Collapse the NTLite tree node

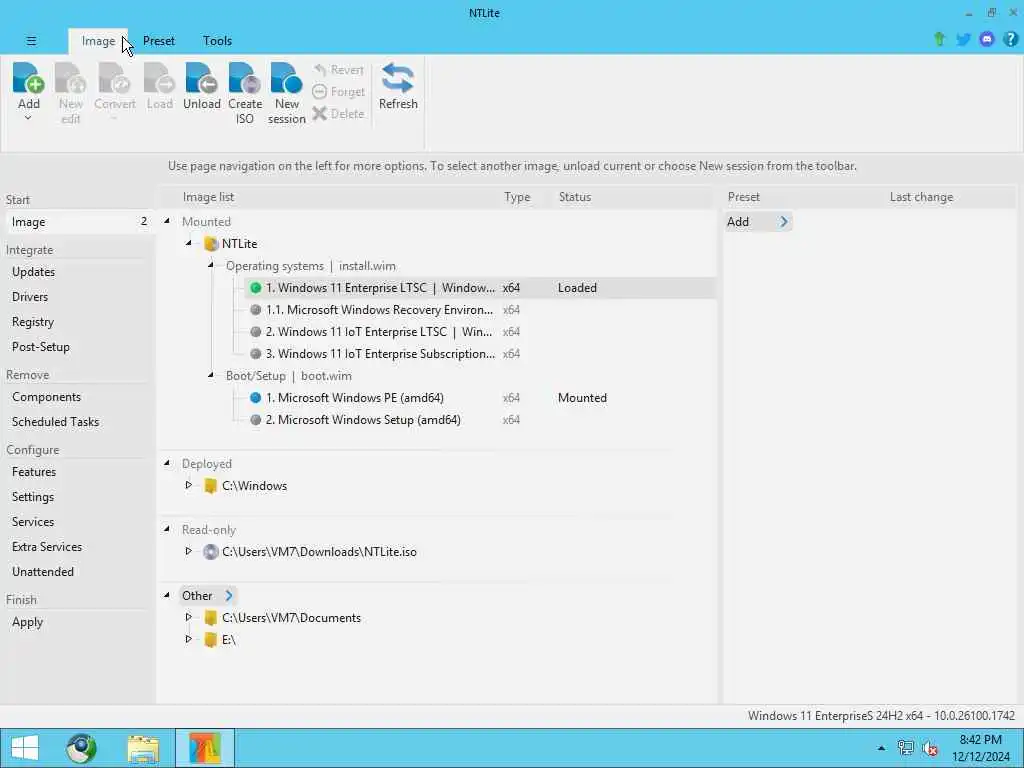pyautogui.click(x=189, y=243)
